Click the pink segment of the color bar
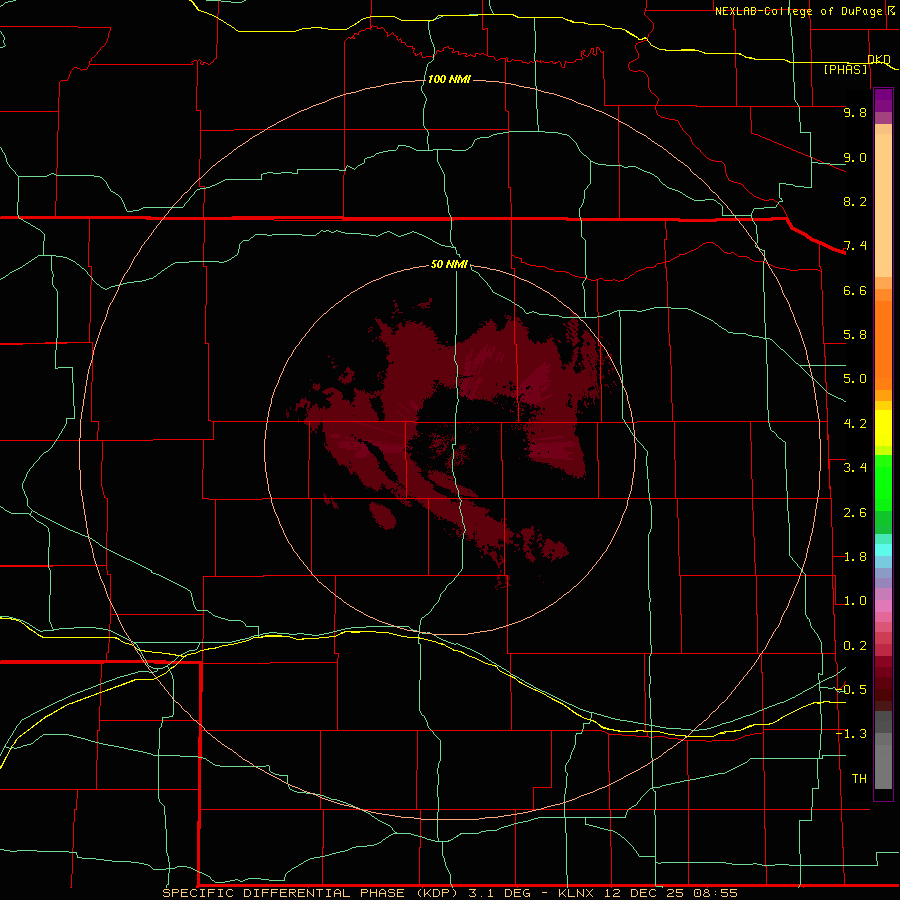This screenshot has width=900, height=900. pos(883,606)
